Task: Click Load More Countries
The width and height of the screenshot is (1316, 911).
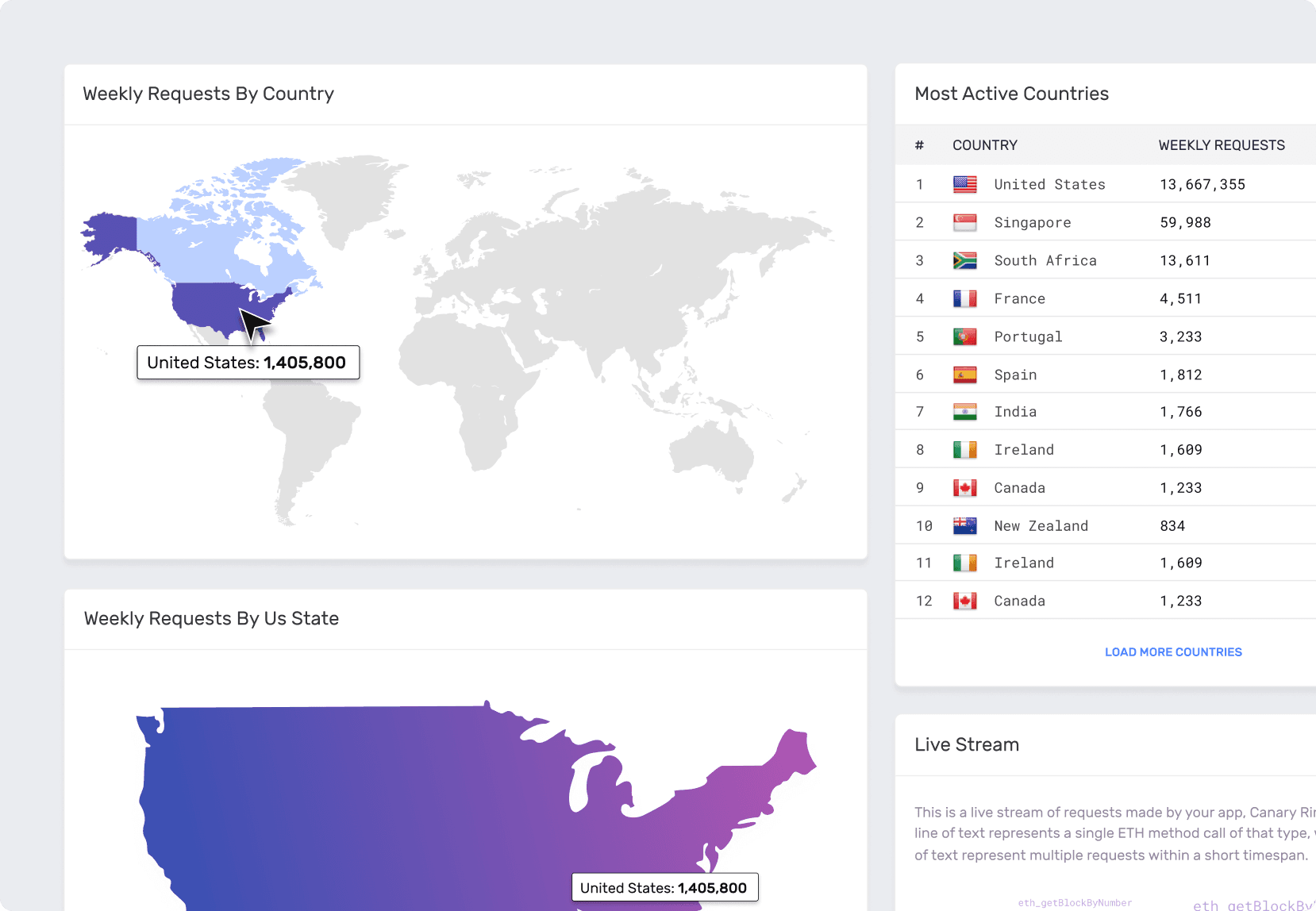Action: click(x=1173, y=652)
